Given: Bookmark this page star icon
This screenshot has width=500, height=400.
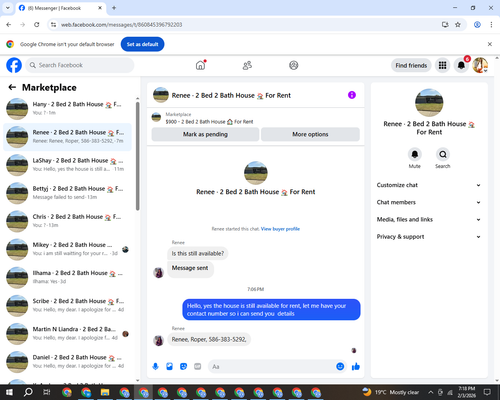Looking at the screenshot, I should [x=458, y=25].
